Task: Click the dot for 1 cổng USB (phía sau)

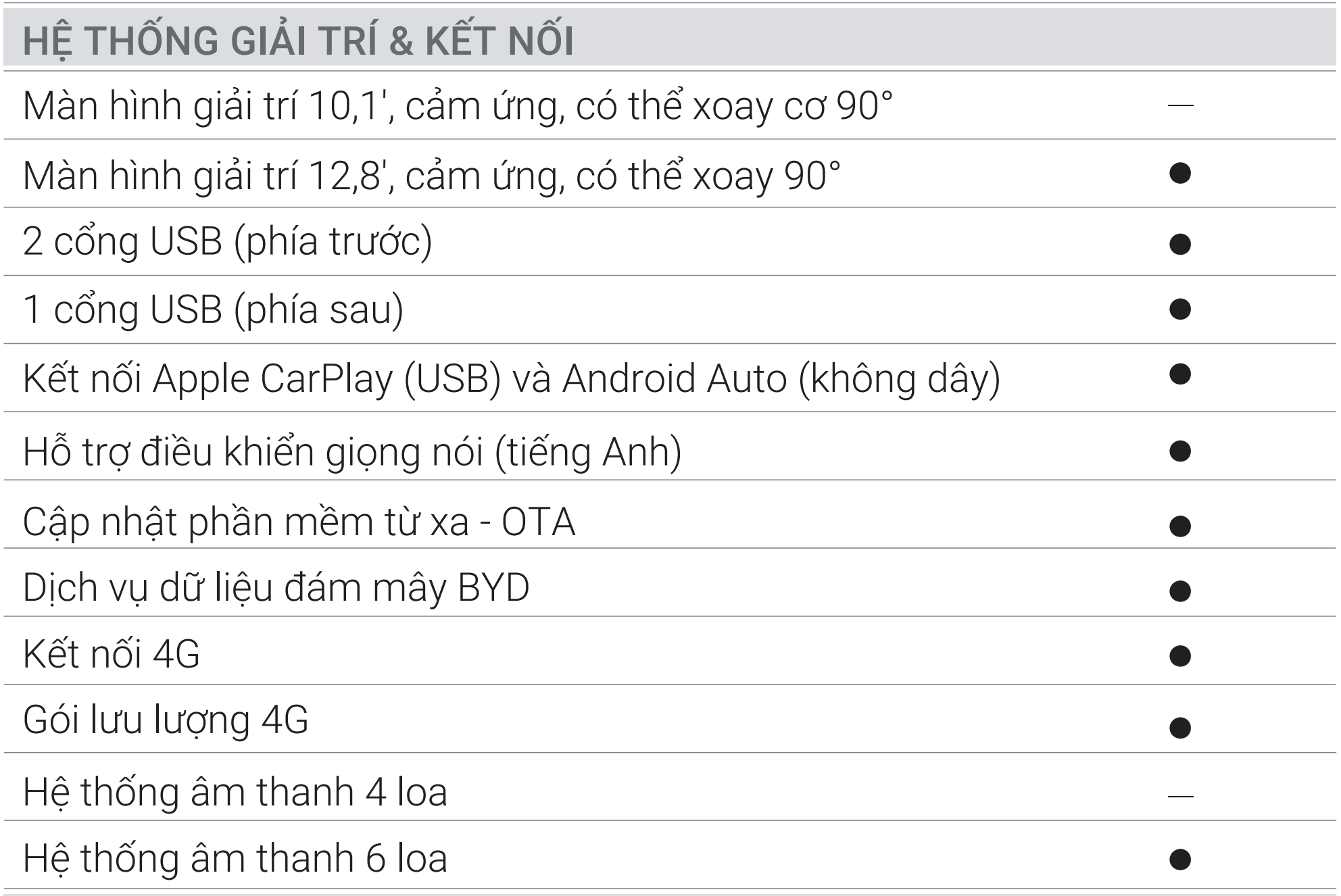Action: click(x=1179, y=309)
